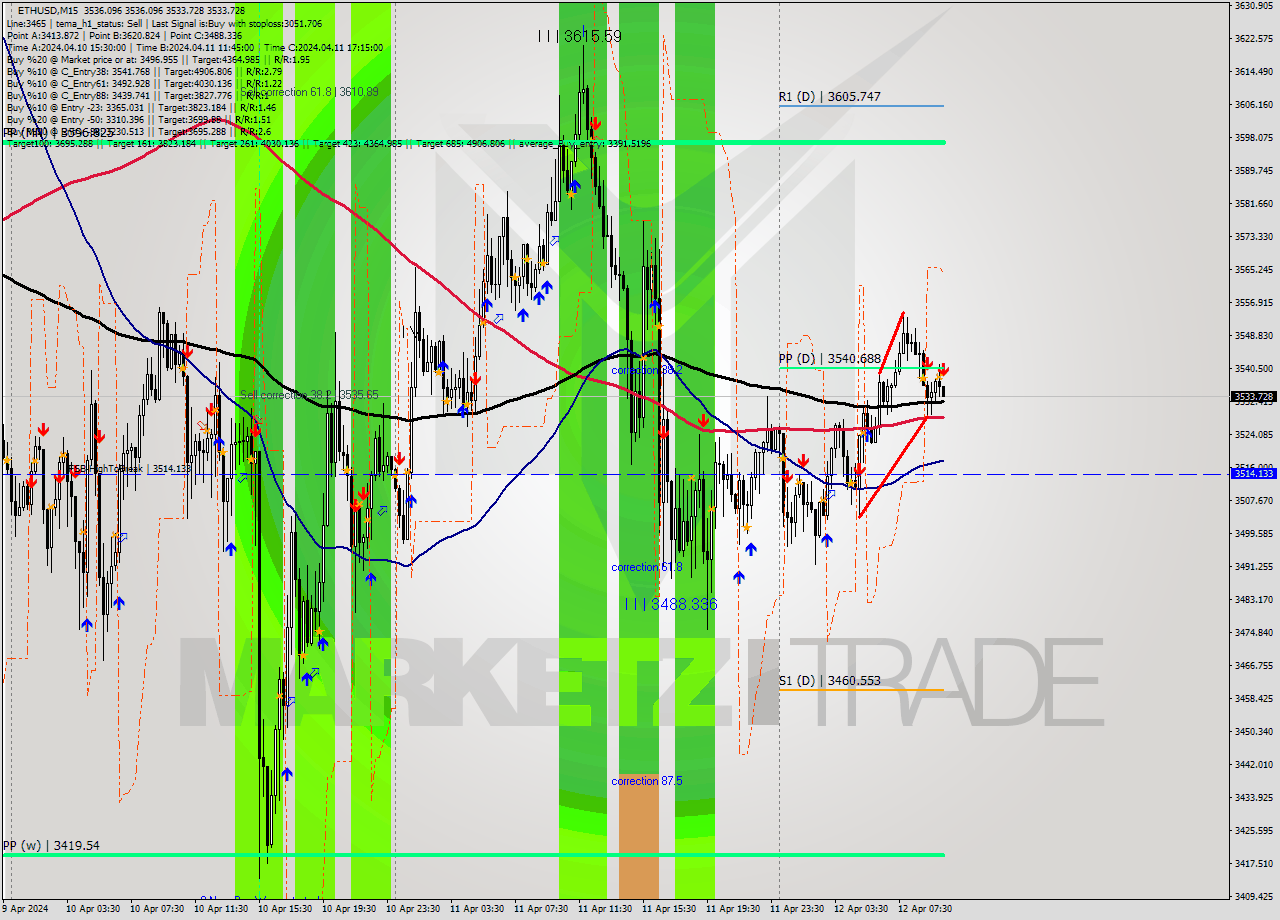Click the blue 3514.133 price tag
The image size is (1280, 920).
click(x=1252, y=474)
